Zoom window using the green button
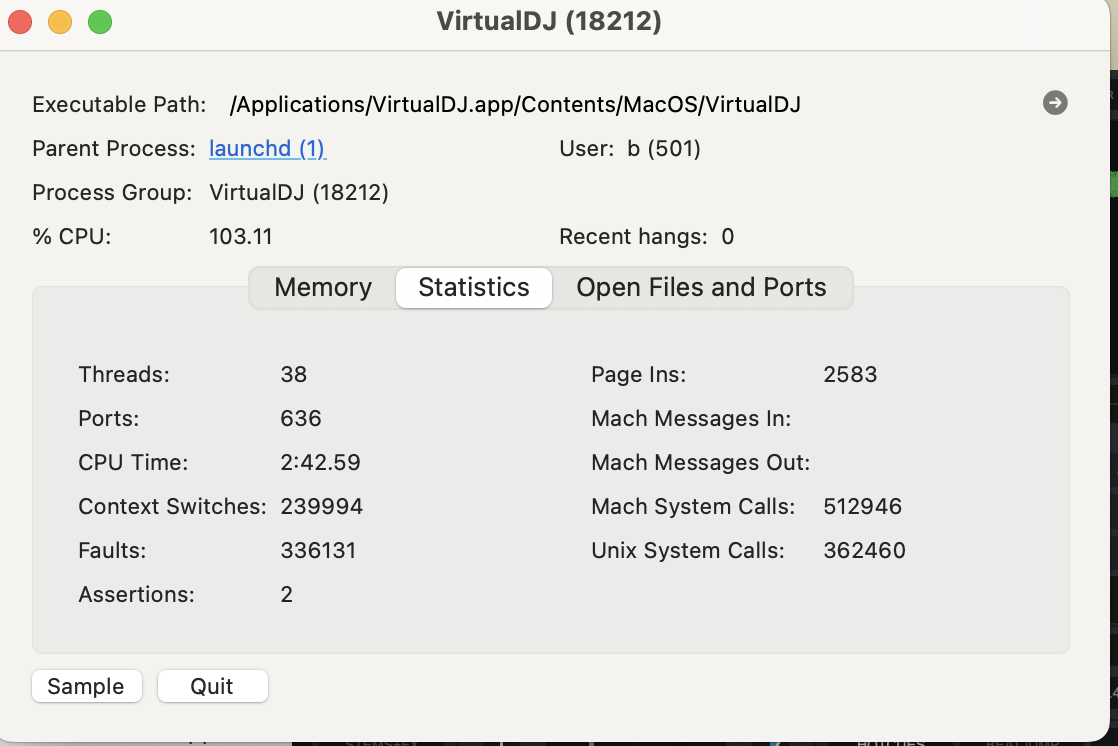1118x746 pixels. coord(100,22)
